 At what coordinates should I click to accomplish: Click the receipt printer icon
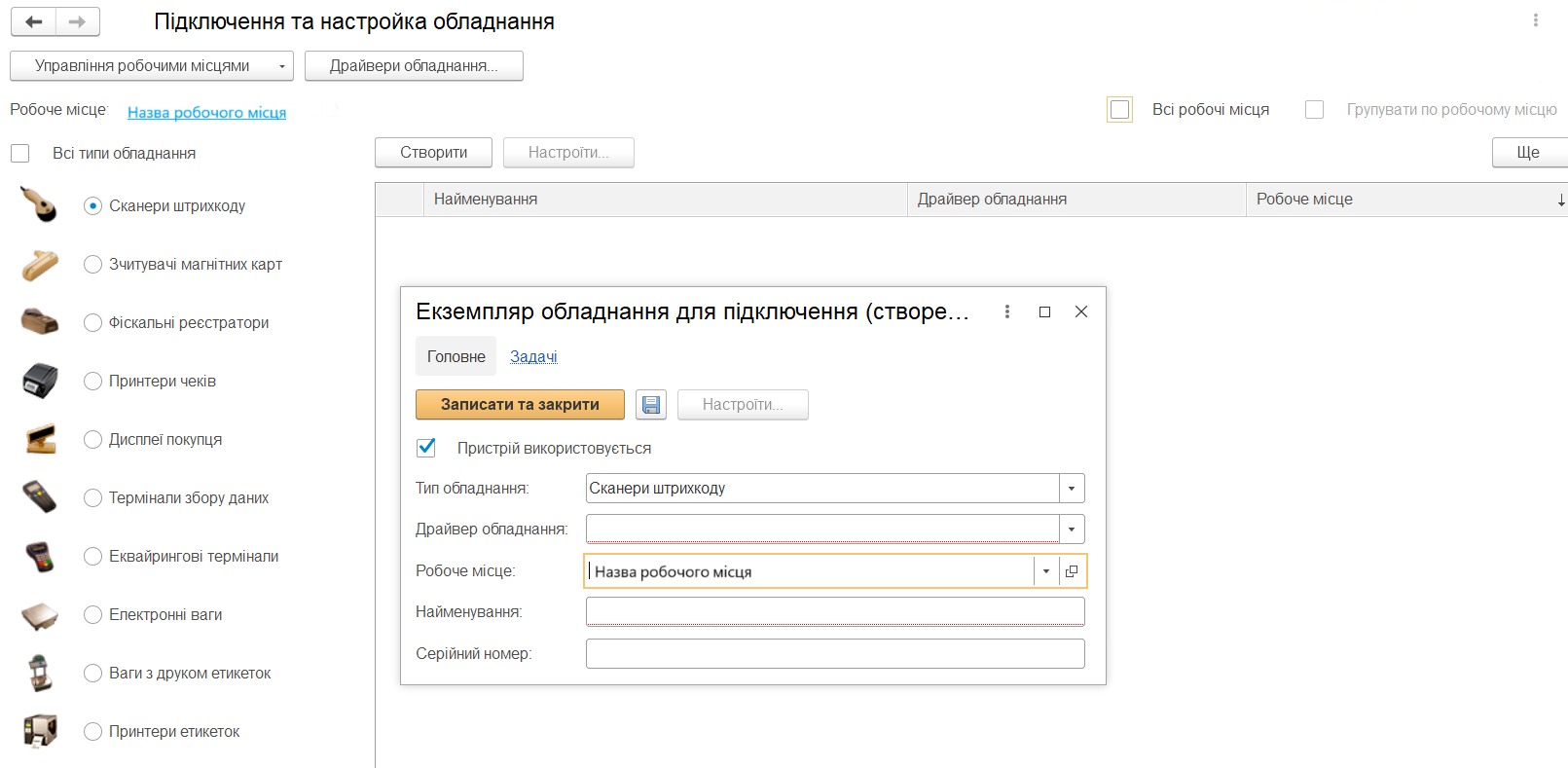click(x=40, y=381)
